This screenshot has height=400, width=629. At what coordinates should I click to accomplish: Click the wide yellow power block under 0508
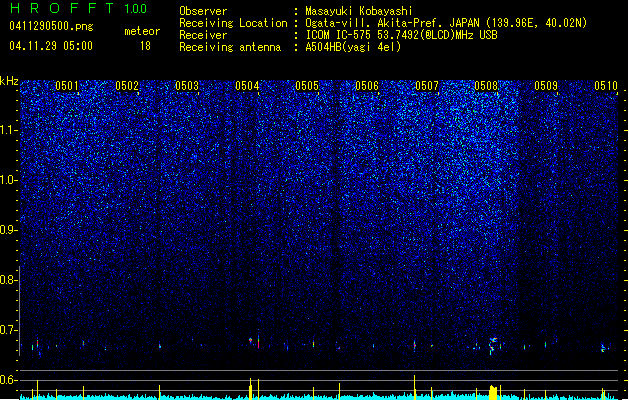coord(493,392)
